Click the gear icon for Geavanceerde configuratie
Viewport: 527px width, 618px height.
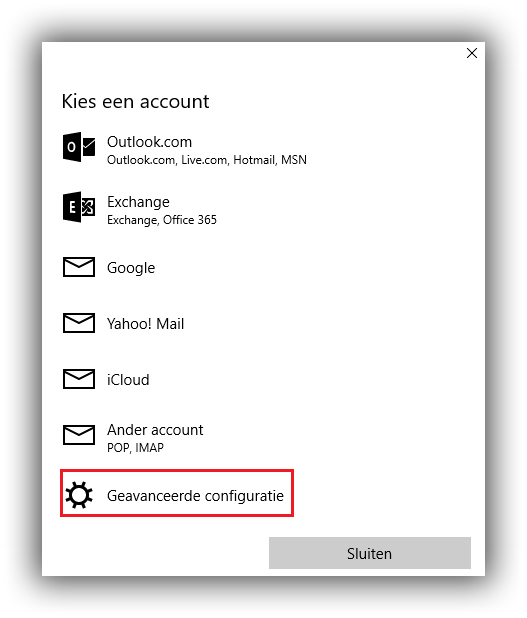point(79,495)
